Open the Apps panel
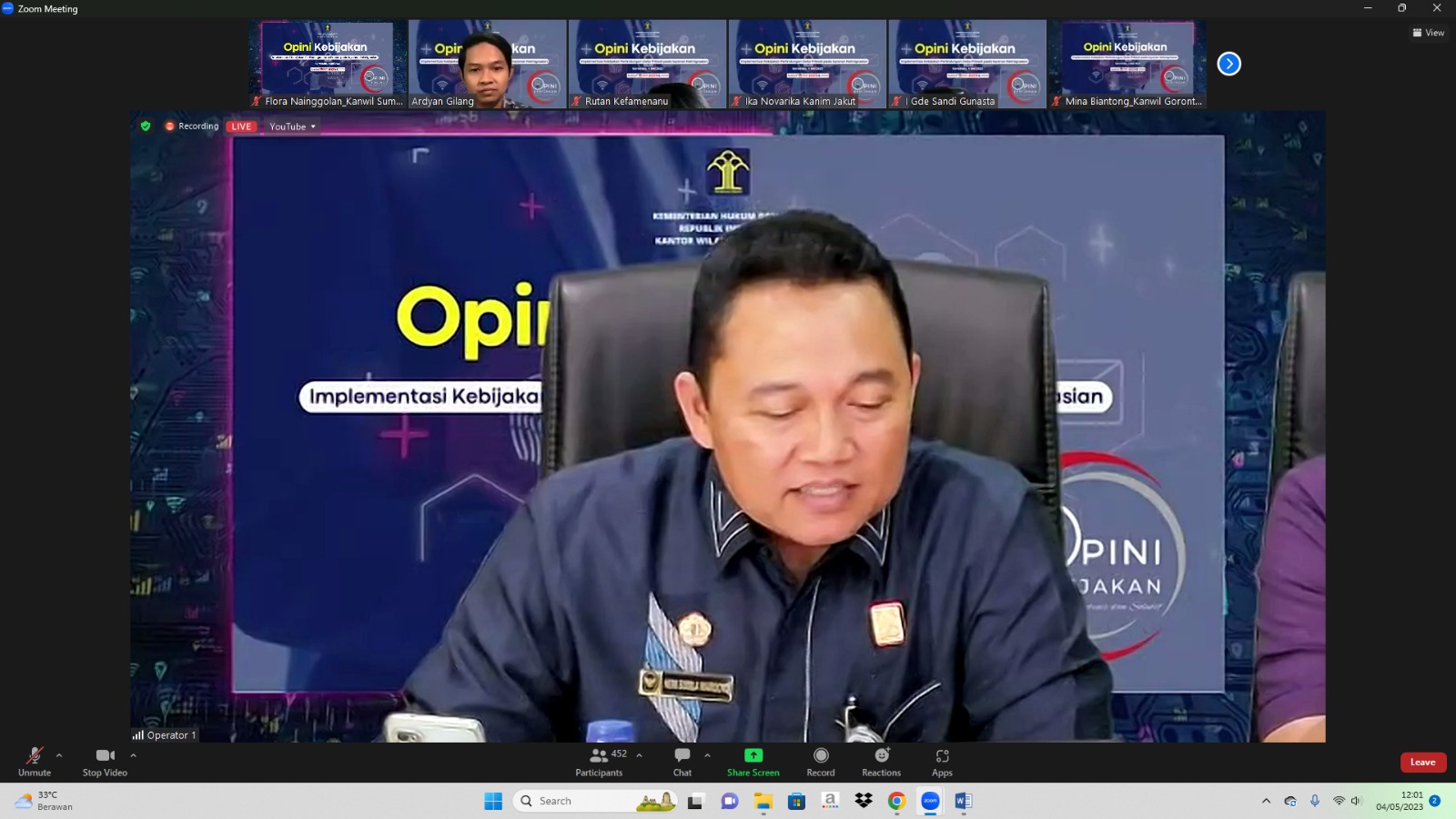Viewport: 1456px width, 819px height. click(942, 761)
